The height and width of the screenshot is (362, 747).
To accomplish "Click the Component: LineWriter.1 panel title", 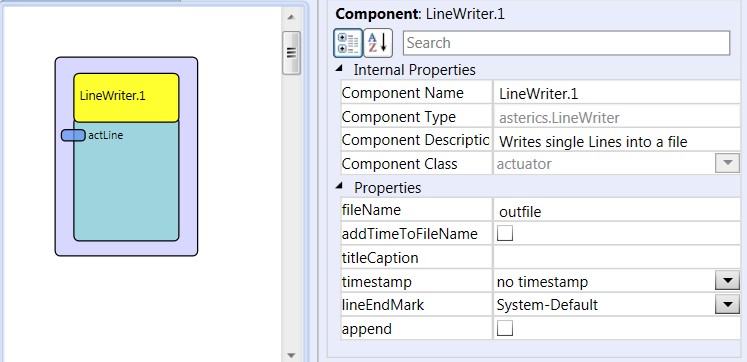I will [420, 14].
